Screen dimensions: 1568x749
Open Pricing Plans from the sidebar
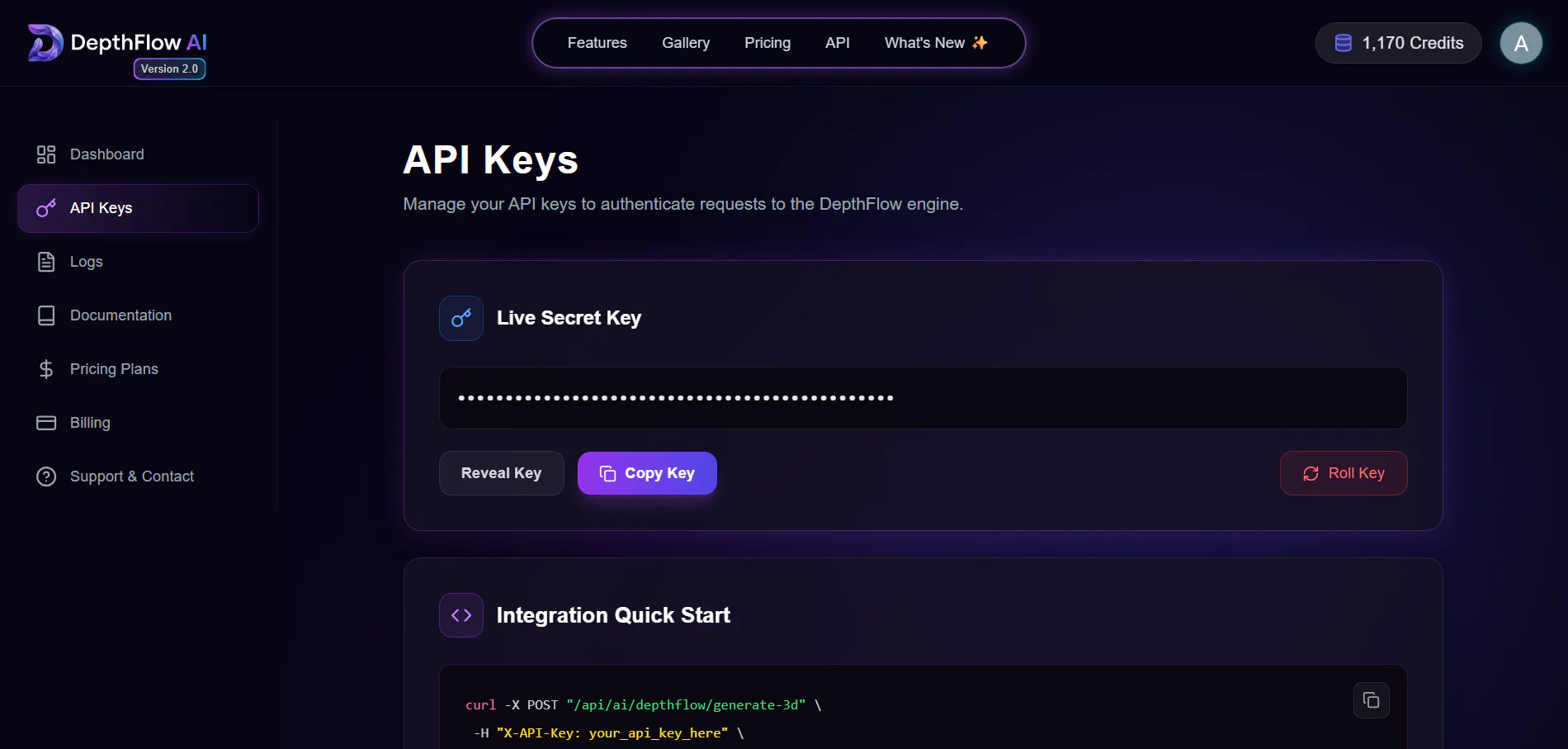click(x=138, y=369)
